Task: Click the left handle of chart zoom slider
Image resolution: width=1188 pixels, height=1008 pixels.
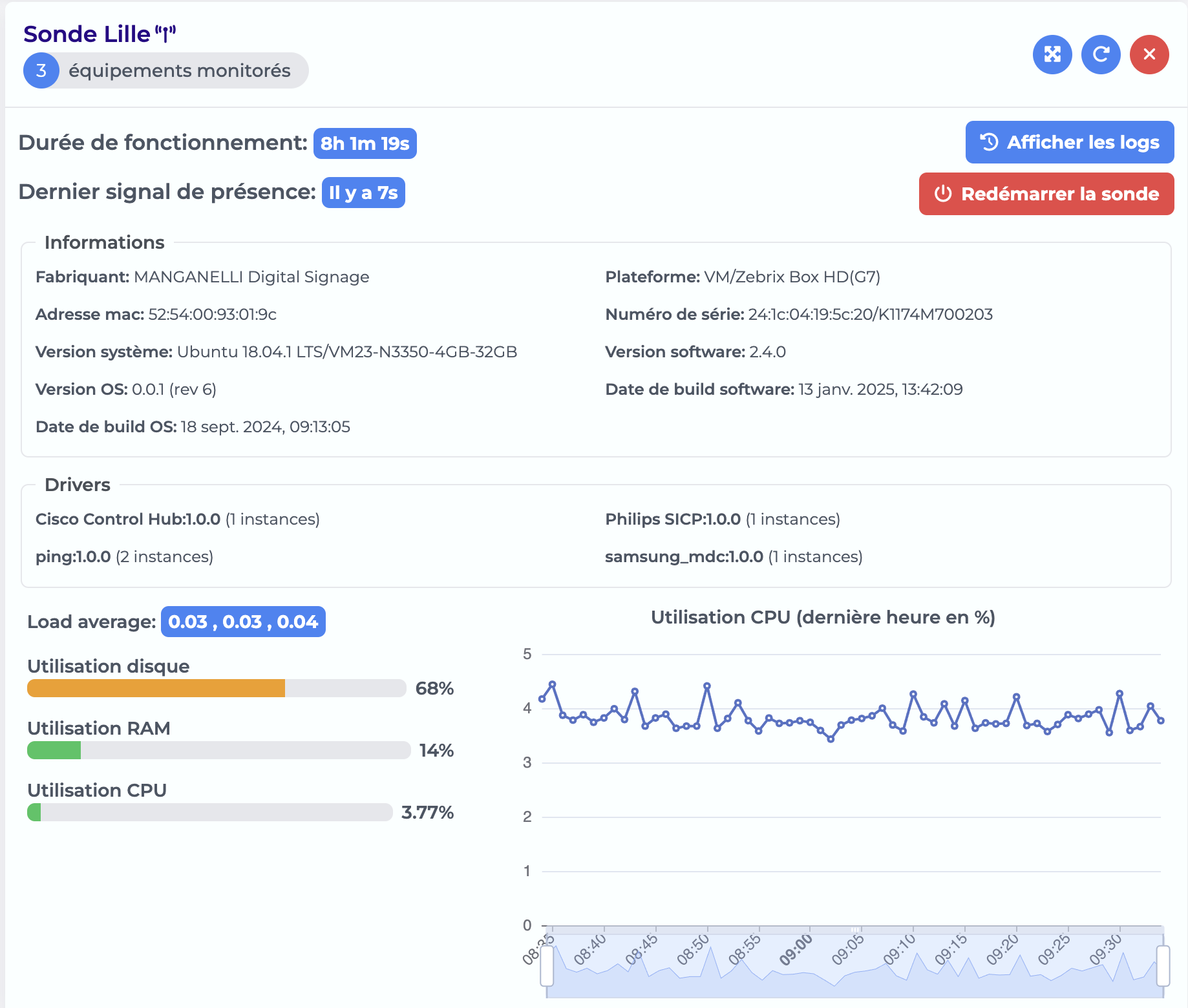Action: (547, 965)
